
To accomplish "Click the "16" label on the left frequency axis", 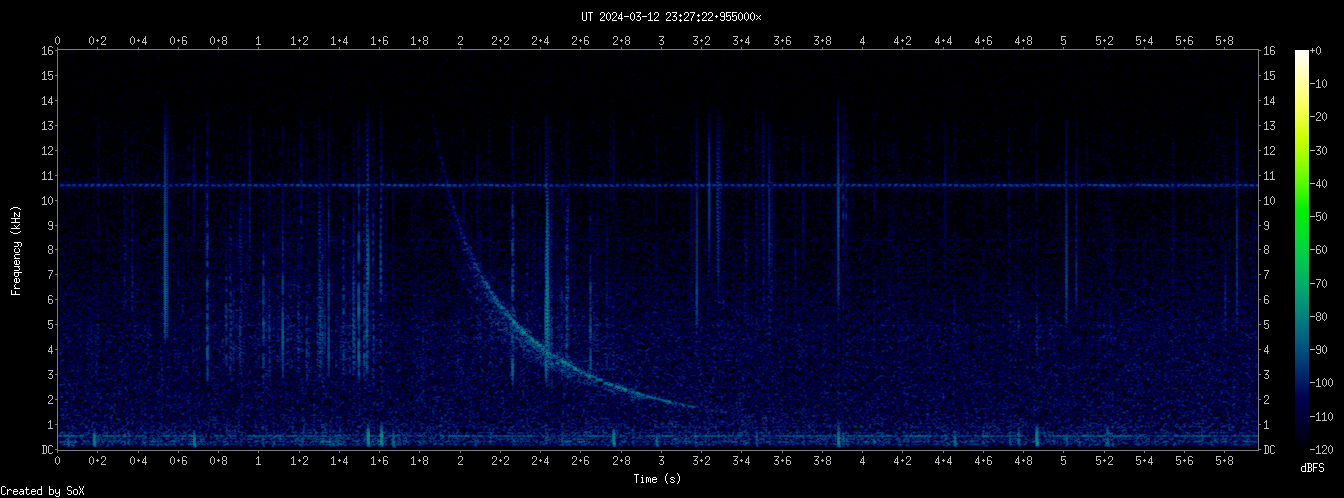I will [46, 50].
